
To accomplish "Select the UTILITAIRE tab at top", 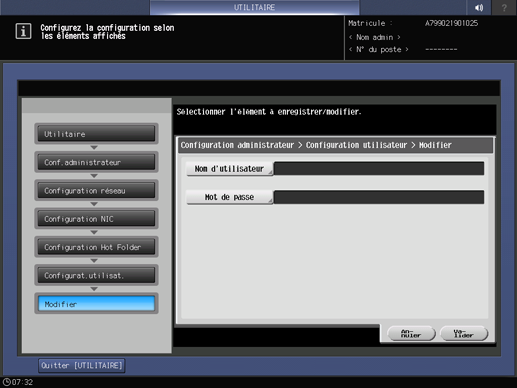I will coord(254,7).
